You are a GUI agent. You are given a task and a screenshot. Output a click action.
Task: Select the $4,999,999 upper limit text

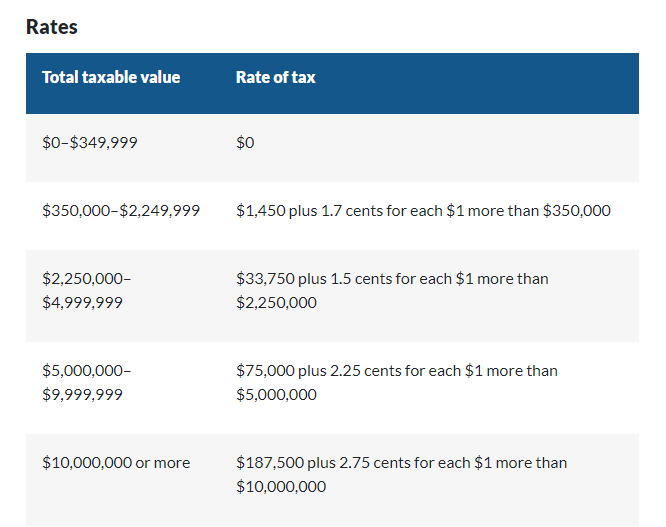pos(82,302)
